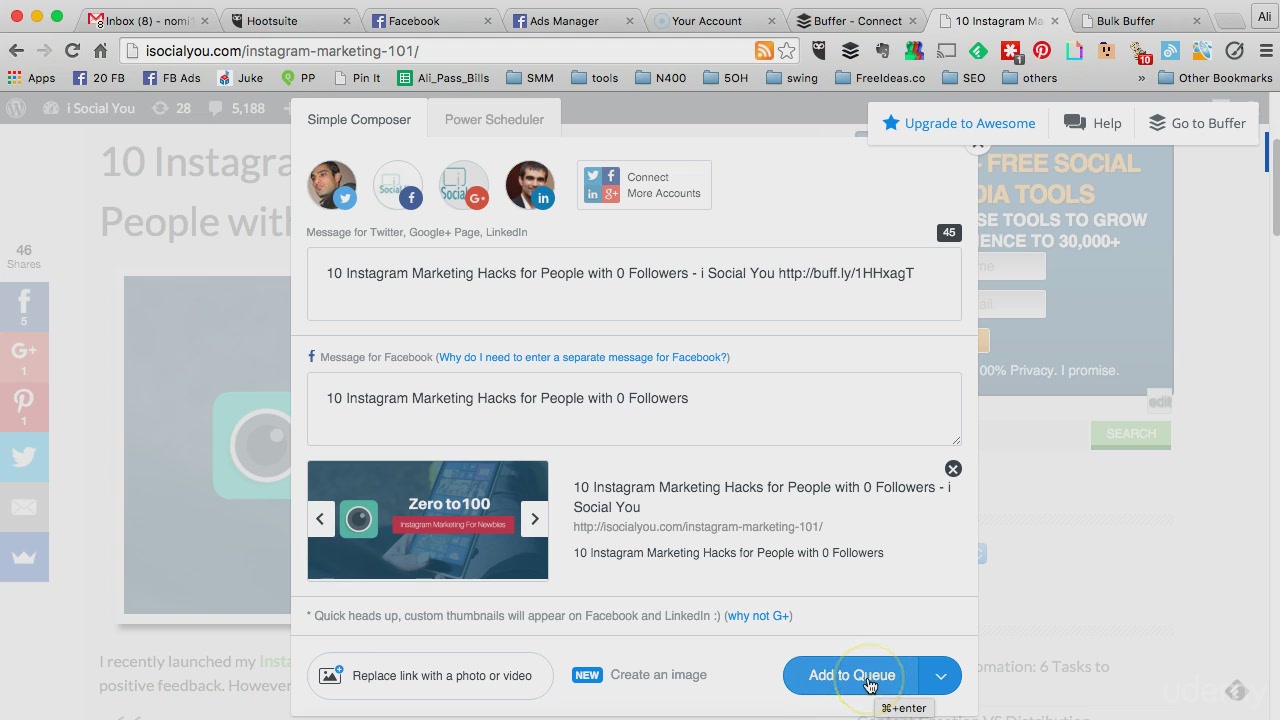Toggle the Google+ page avatar
This screenshot has height=720, width=1280.
tap(464, 185)
